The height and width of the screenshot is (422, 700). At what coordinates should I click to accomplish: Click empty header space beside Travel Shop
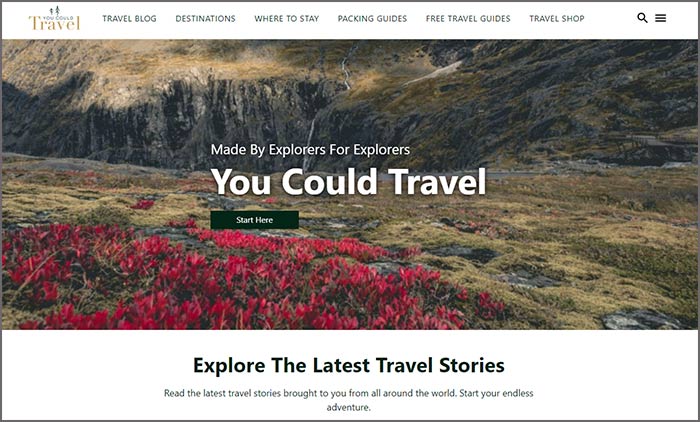[x=610, y=19]
